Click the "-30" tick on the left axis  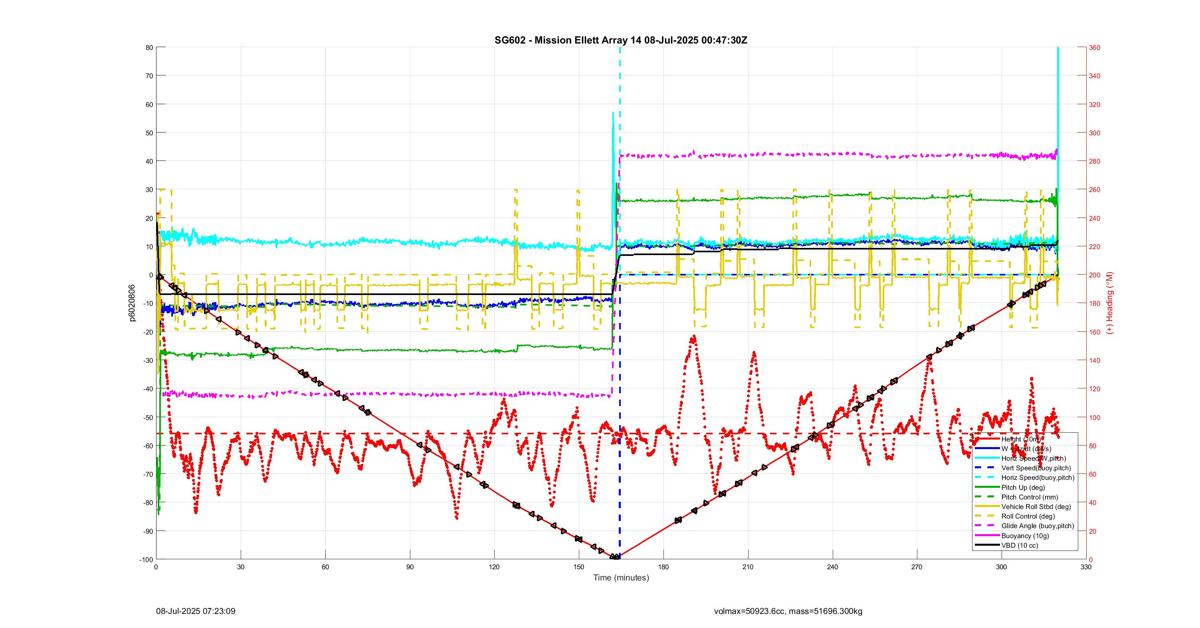(146, 360)
